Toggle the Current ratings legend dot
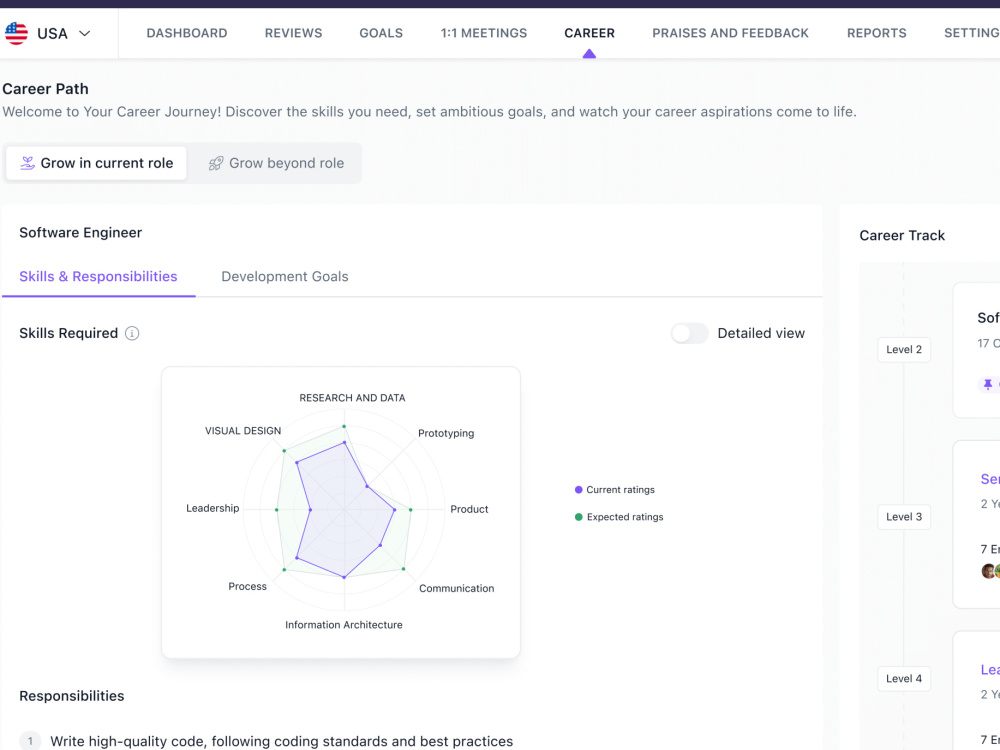The width and height of the screenshot is (1000, 750). click(578, 490)
